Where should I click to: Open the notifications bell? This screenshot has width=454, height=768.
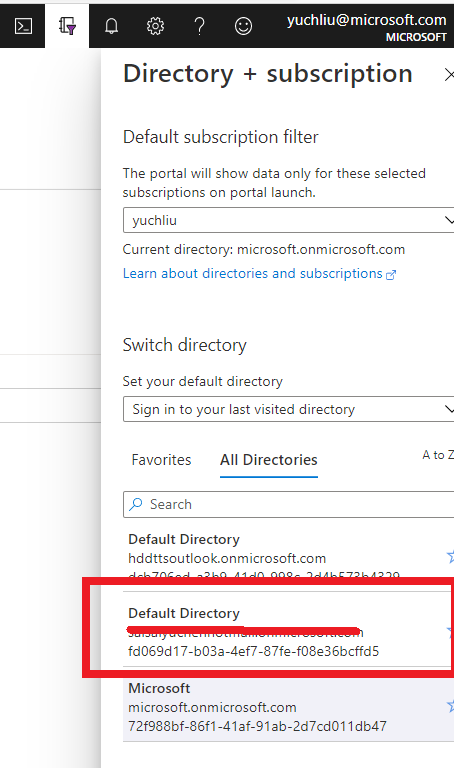(x=112, y=26)
